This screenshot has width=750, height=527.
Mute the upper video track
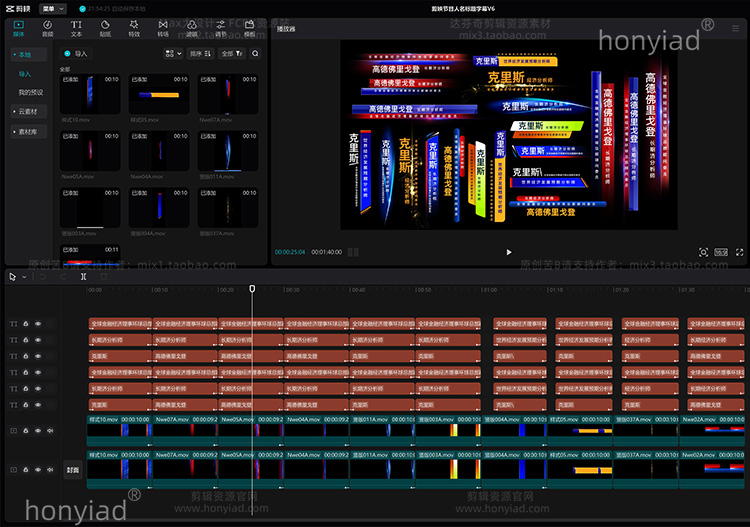[50, 431]
